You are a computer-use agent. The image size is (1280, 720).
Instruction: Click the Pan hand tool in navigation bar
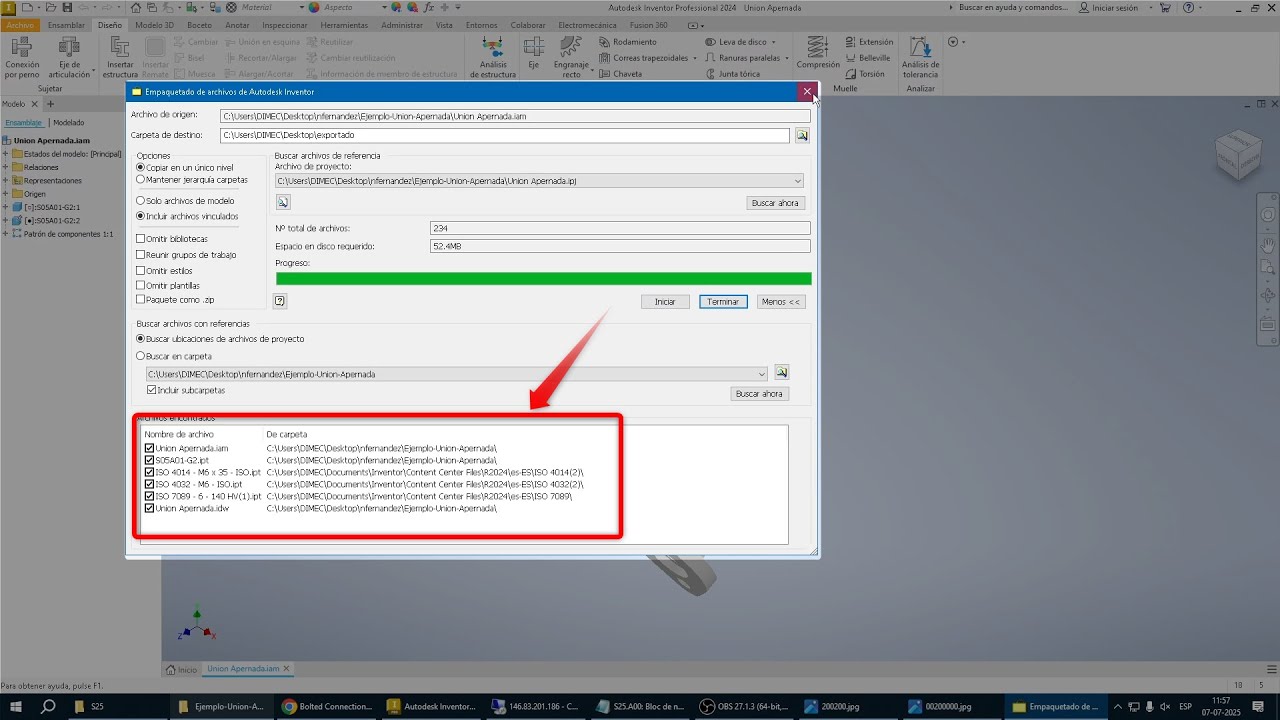point(1268,244)
